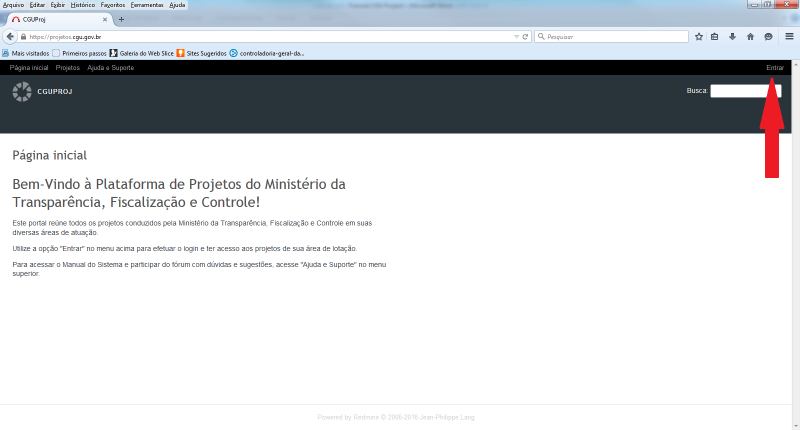Click the Entrar login link
Screen dimensions: 800x430
(x=774, y=68)
